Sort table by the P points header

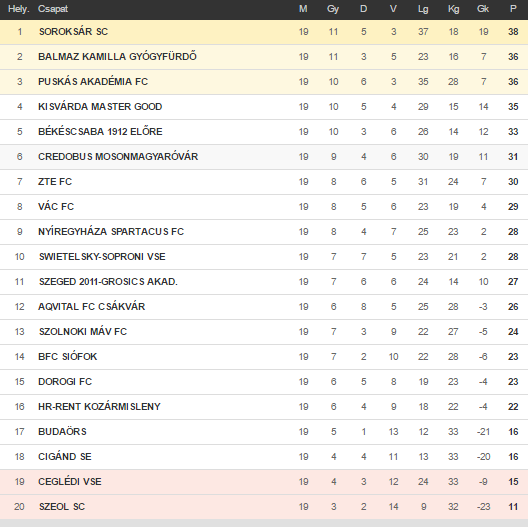pyautogui.click(x=513, y=9)
